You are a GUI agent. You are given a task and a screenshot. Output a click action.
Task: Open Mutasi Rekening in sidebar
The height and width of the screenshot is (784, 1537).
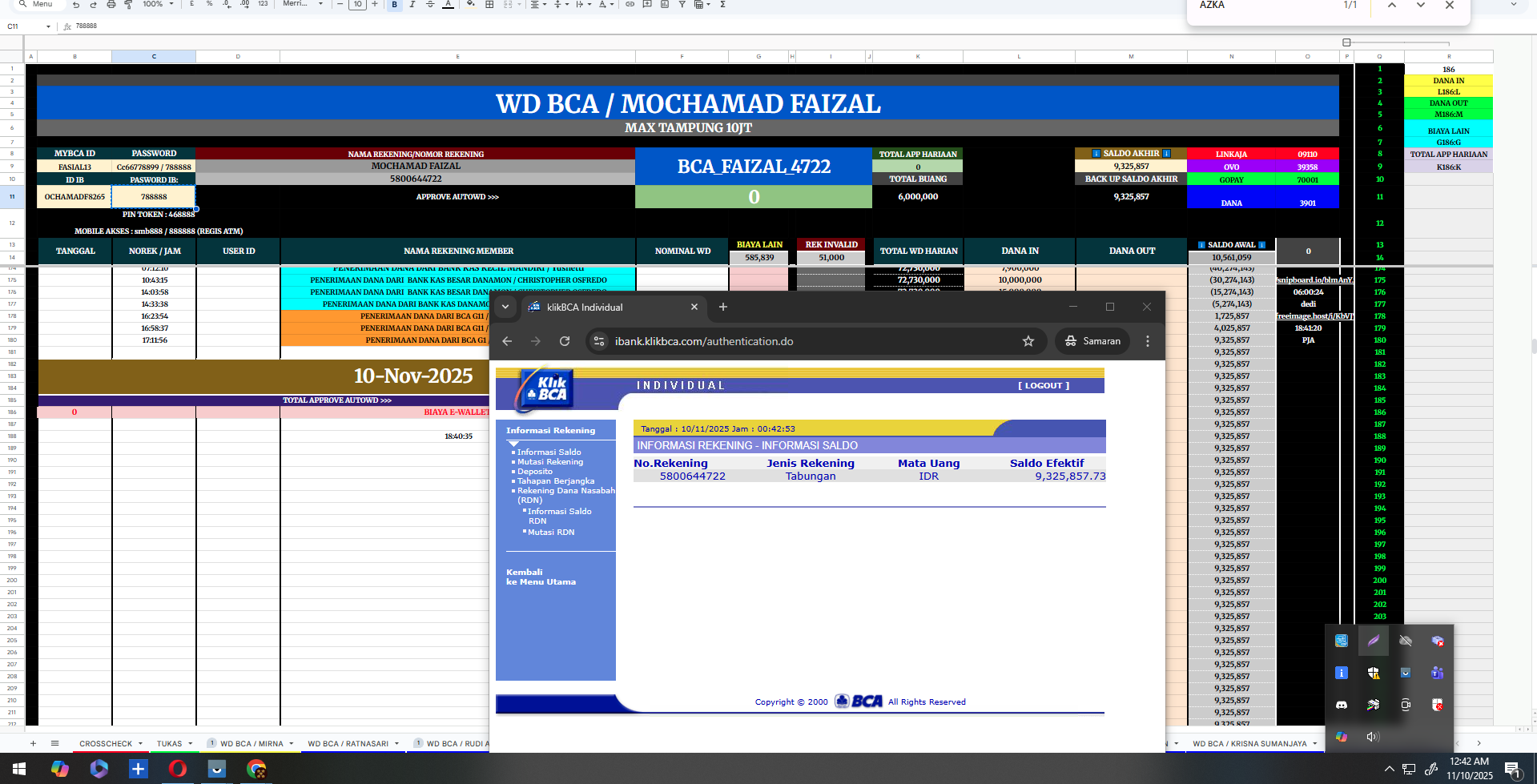coord(550,461)
